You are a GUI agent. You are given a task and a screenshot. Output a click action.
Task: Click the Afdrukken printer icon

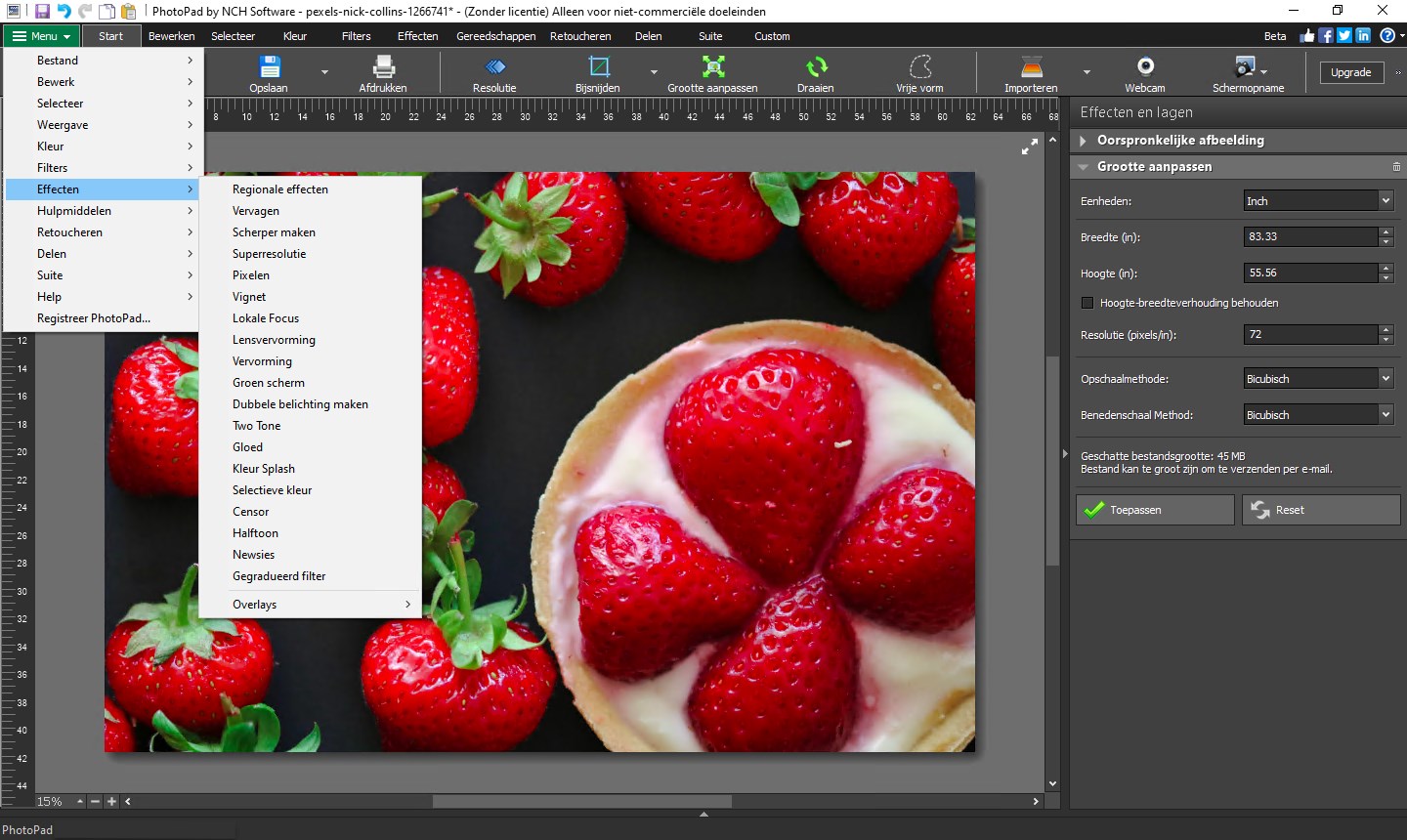tap(384, 67)
